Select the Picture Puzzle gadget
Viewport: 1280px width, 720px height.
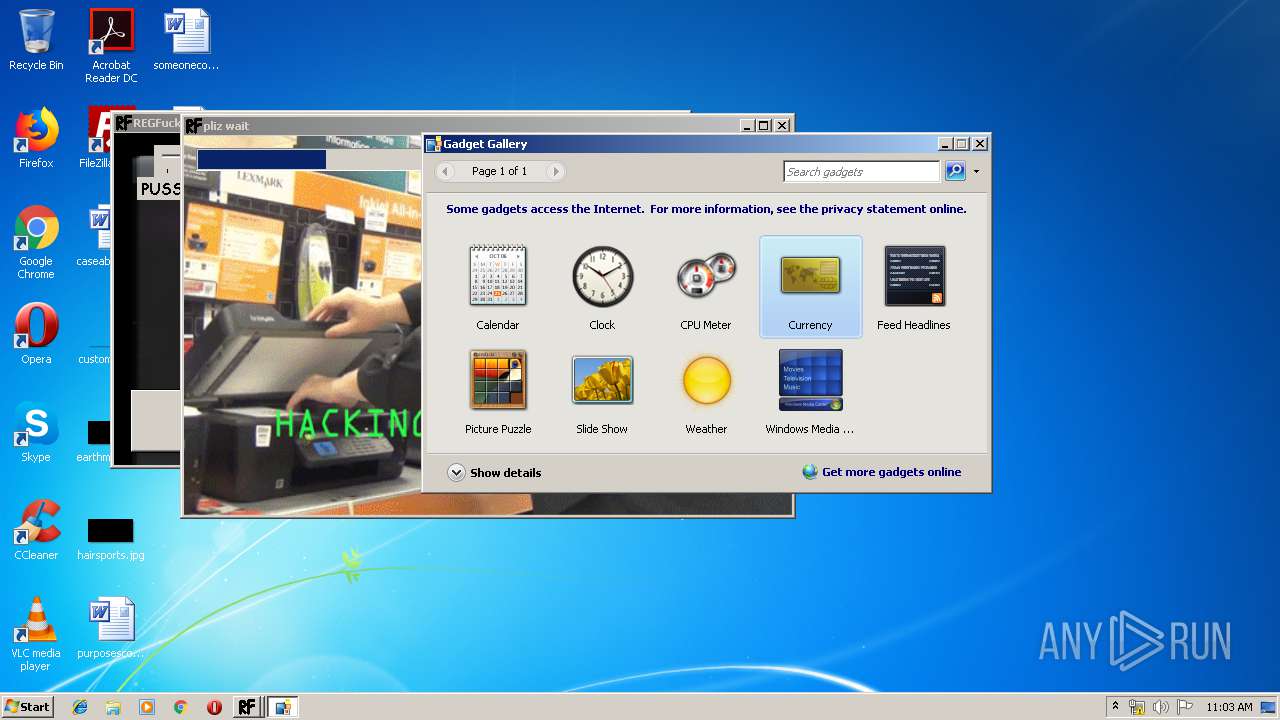click(498, 391)
